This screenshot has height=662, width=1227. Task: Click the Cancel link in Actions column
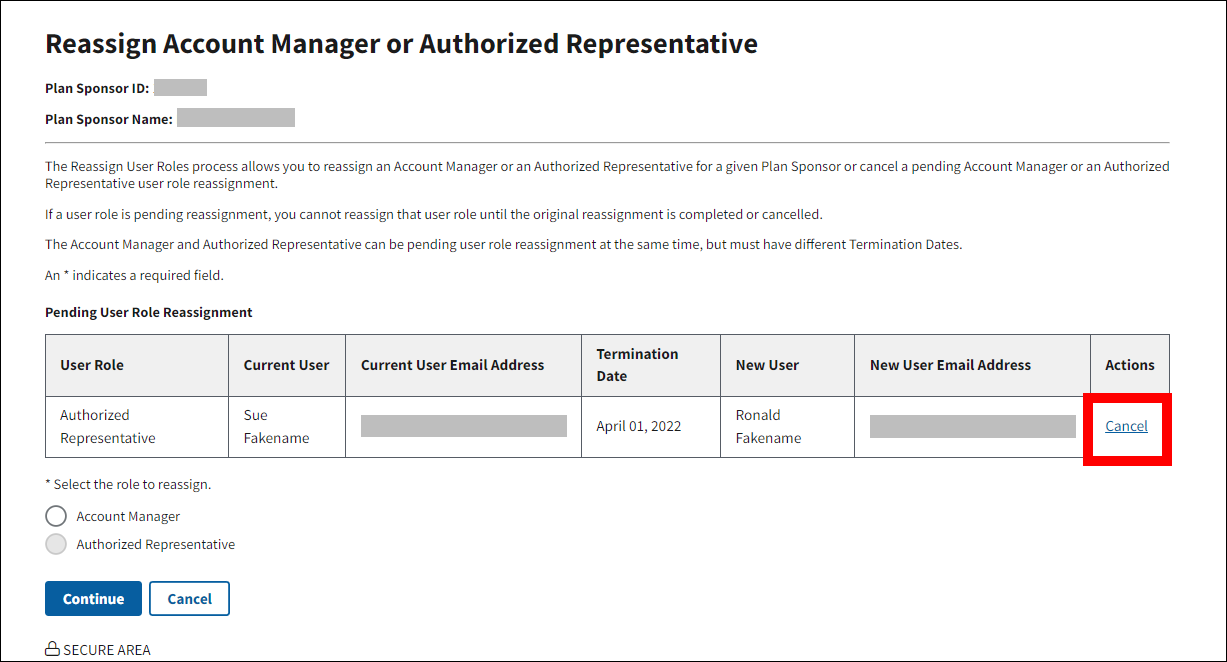pos(1126,427)
